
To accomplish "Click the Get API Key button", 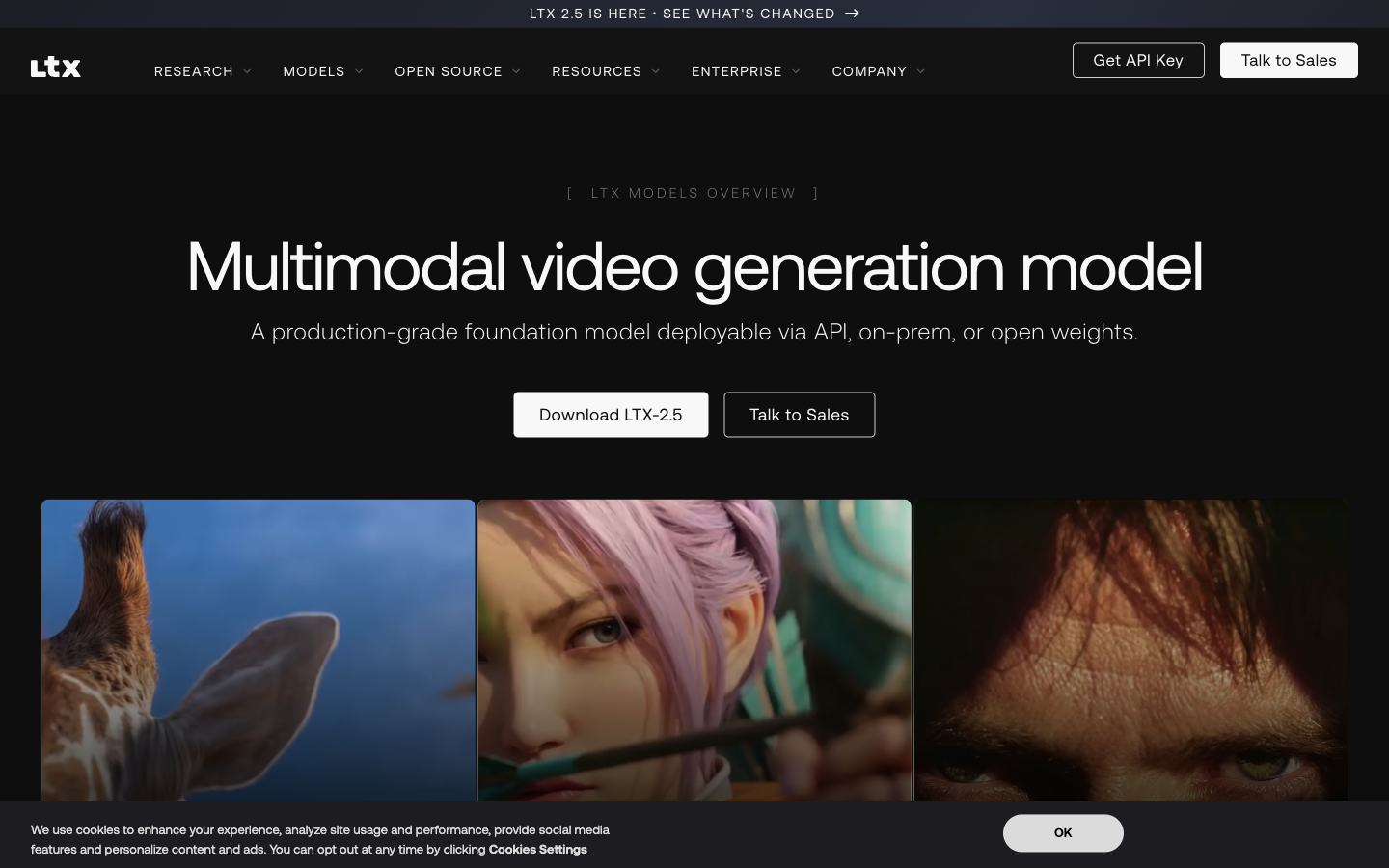I will [1138, 60].
